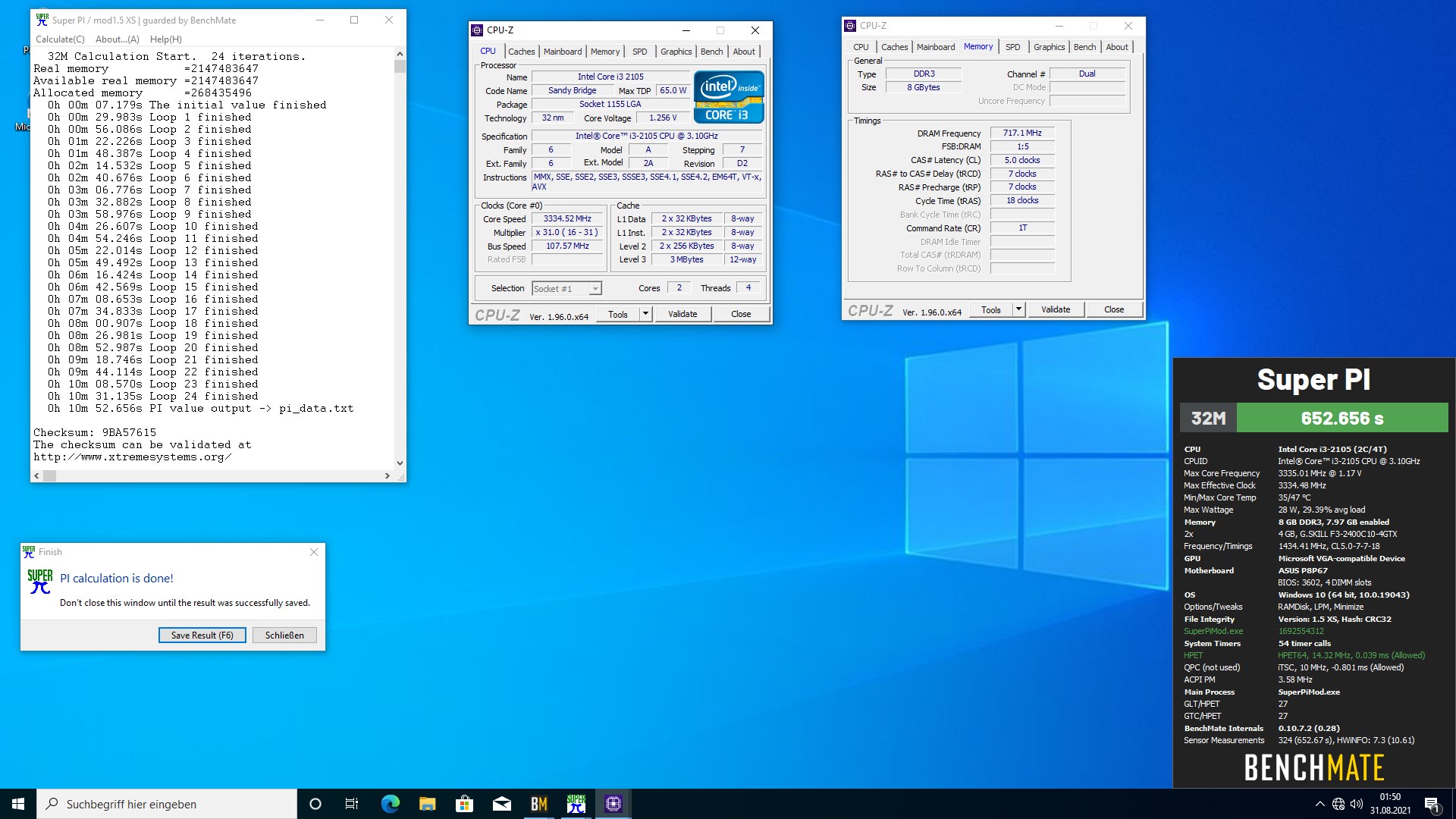Open Cortana circle icon on taskbar

(x=315, y=804)
